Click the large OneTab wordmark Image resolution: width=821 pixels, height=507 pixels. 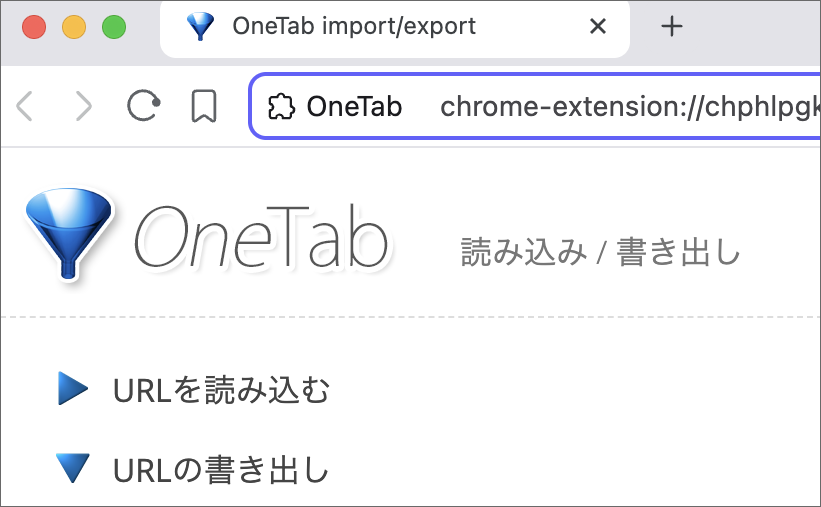click(261, 238)
